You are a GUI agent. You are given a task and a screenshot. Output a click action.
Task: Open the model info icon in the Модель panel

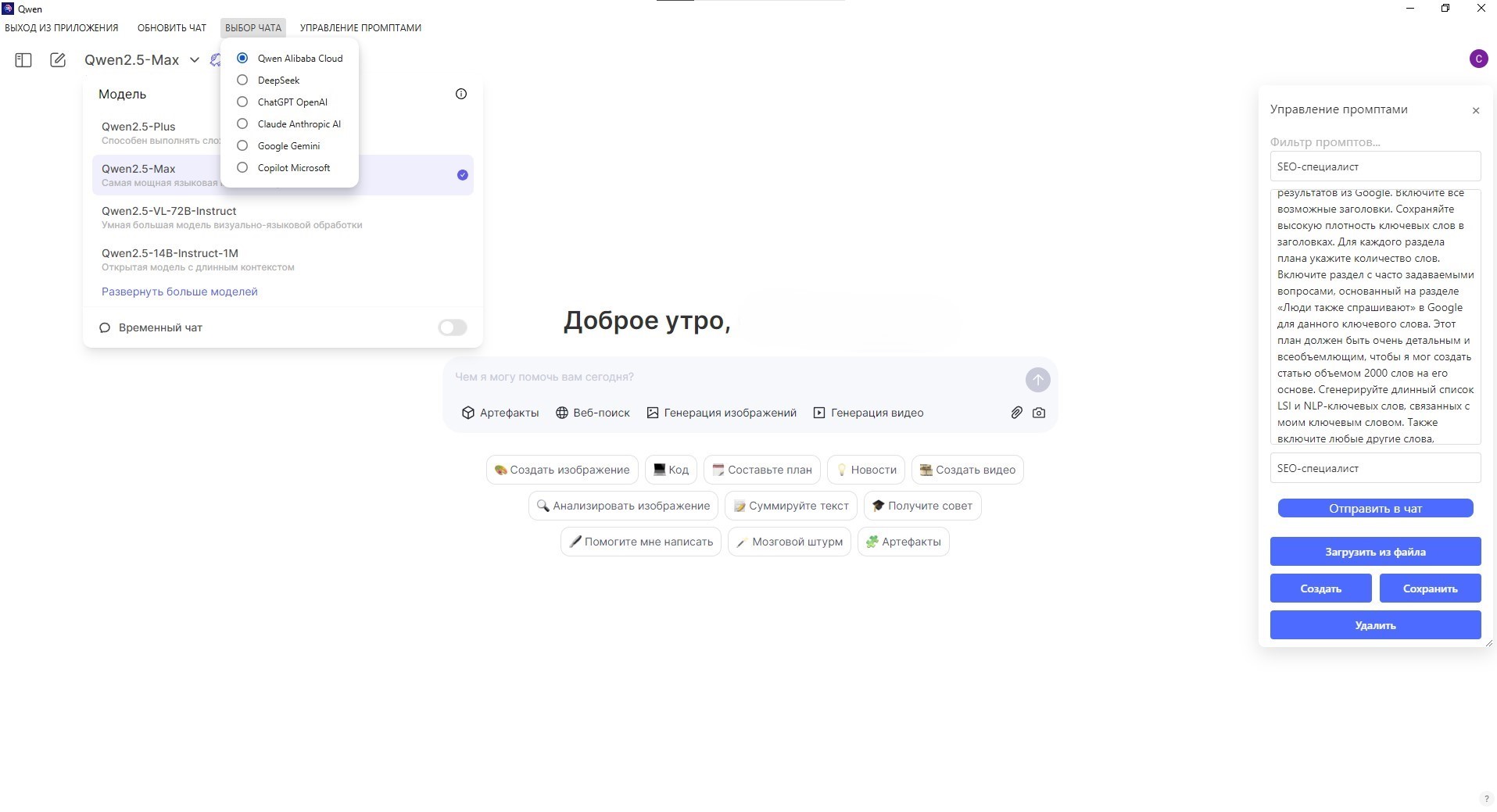tap(461, 94)
